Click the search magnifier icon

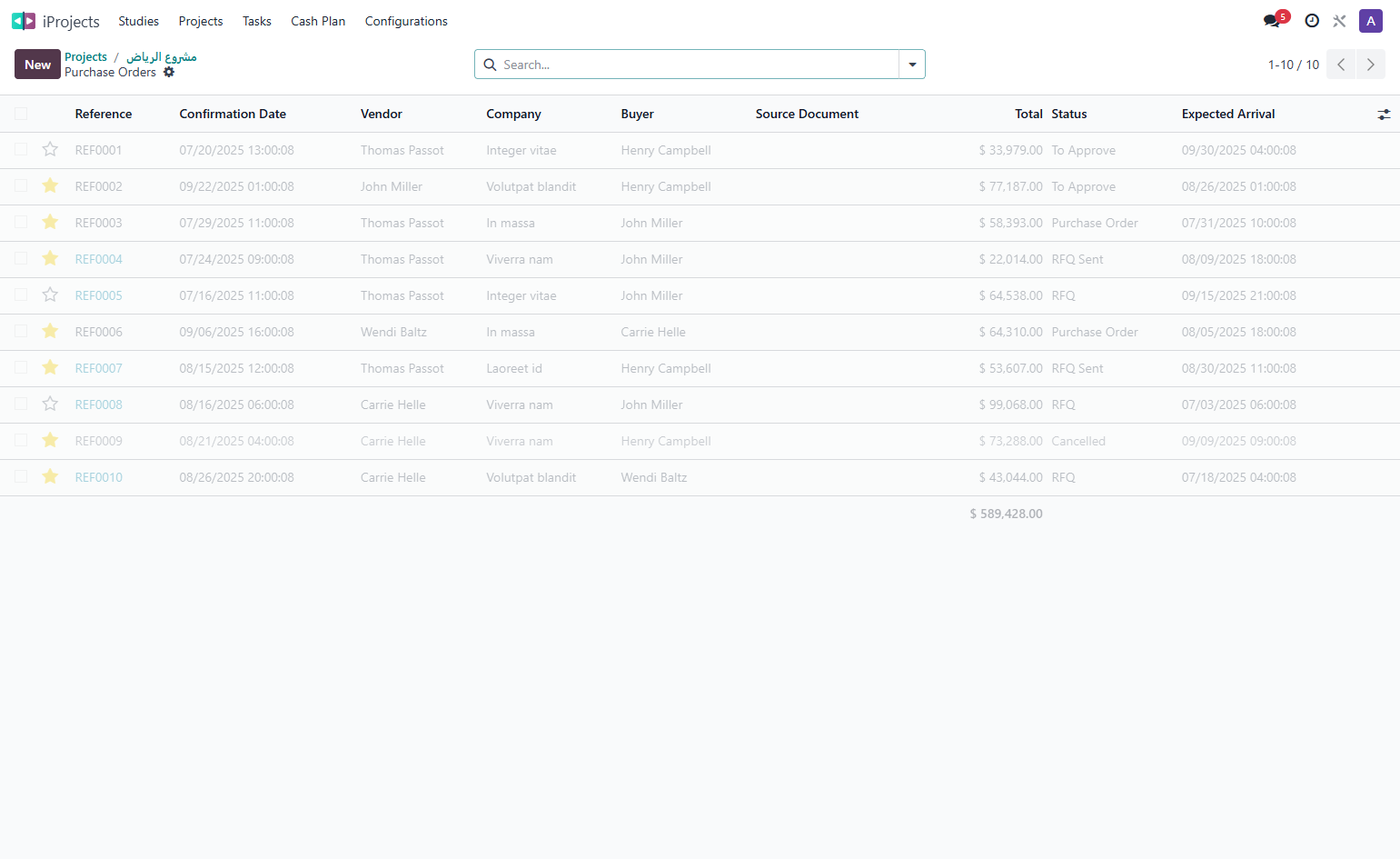click(490, 65)
